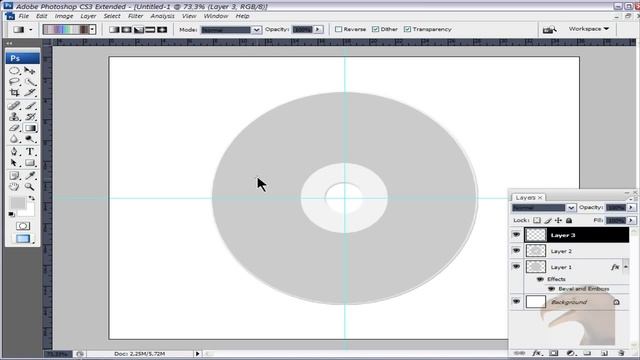Choose Angle Gradient style
This screenshot has width=640, height=360.
click(x=138, y=29)
